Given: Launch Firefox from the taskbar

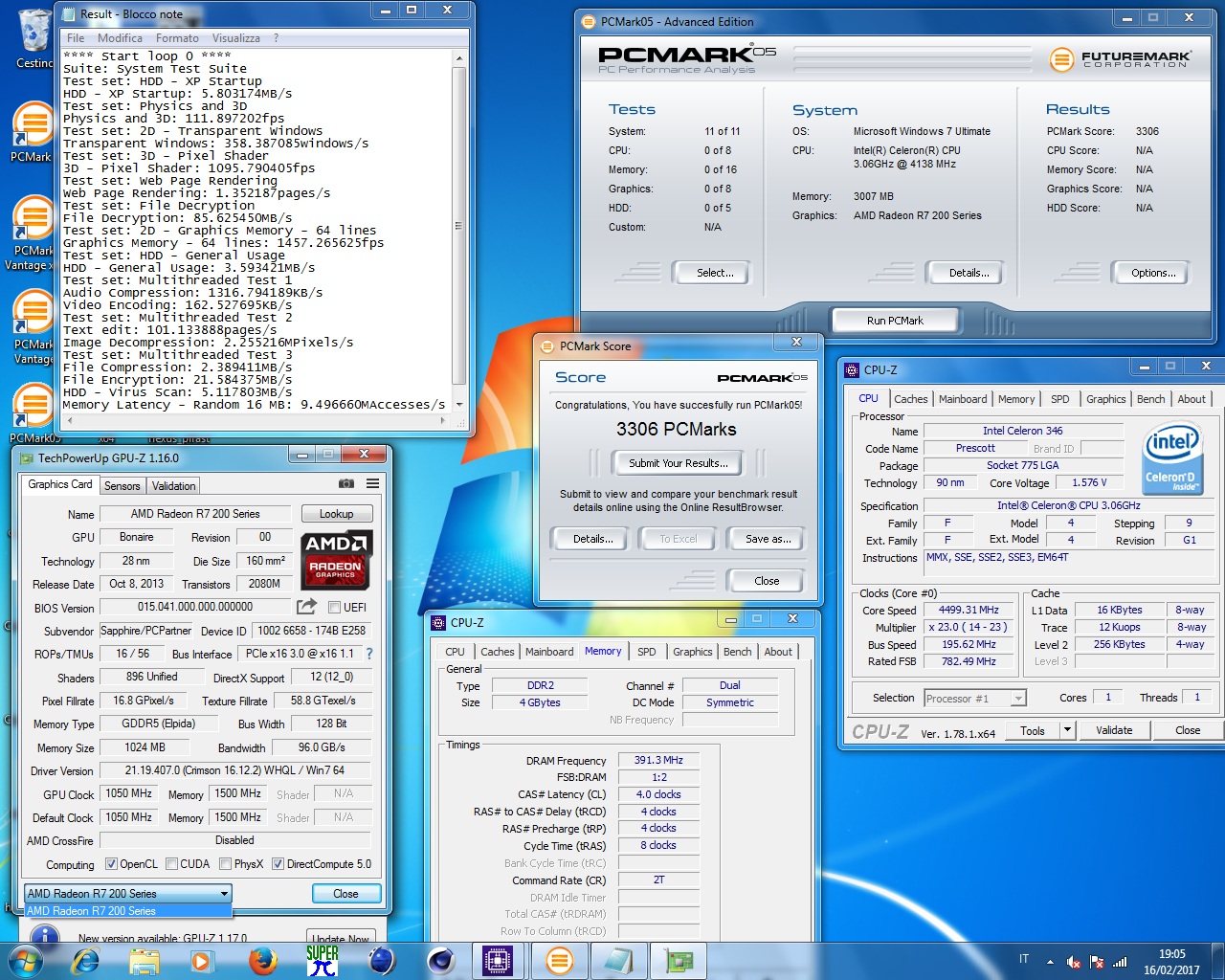Looking at the screenshot, I should [x=262, y=960].
